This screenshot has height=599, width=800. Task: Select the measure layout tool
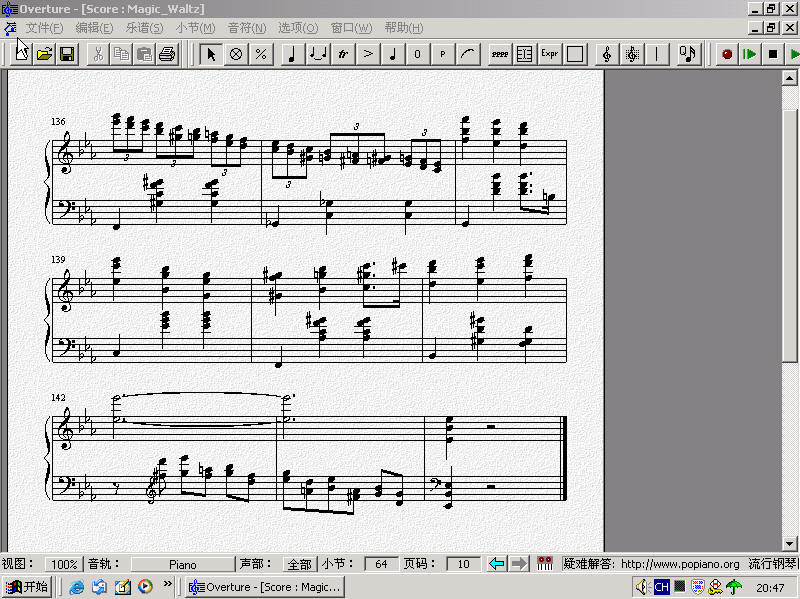pyautogui.click(x=524, y=54)
